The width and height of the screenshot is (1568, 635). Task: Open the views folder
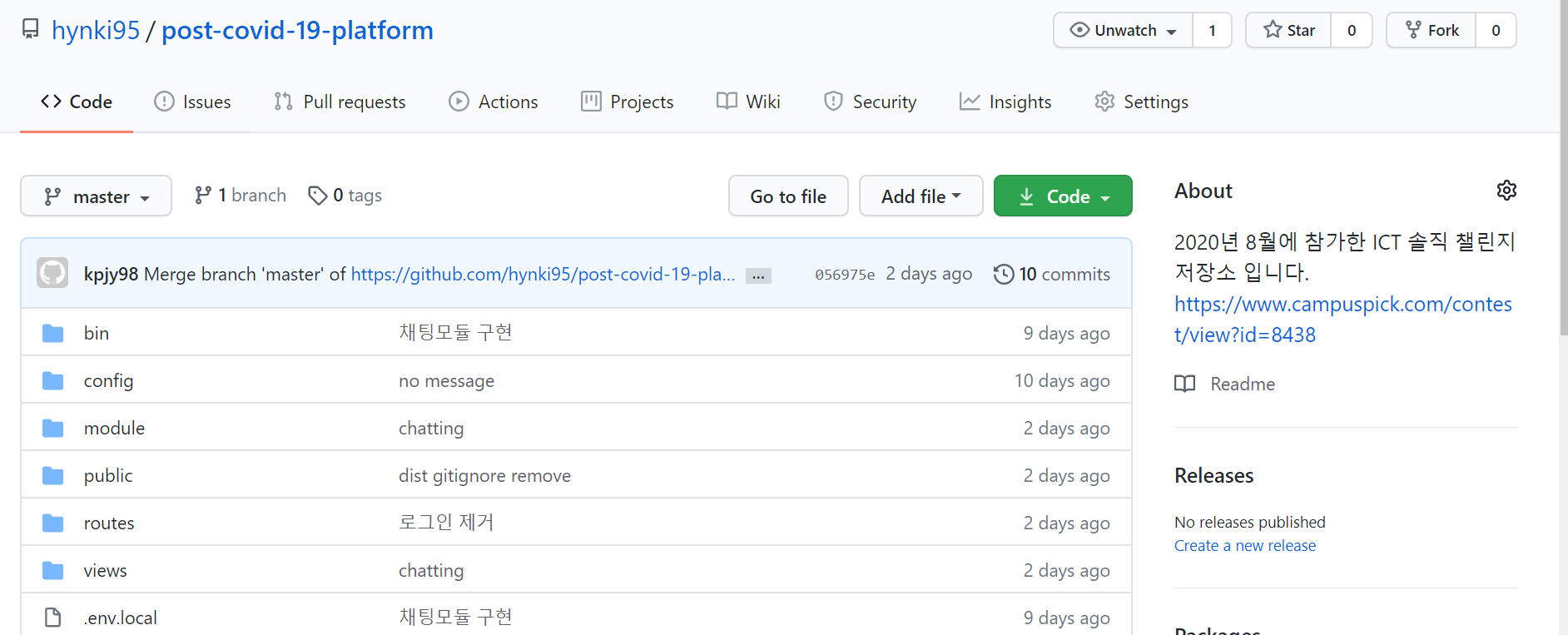[106, 570]
